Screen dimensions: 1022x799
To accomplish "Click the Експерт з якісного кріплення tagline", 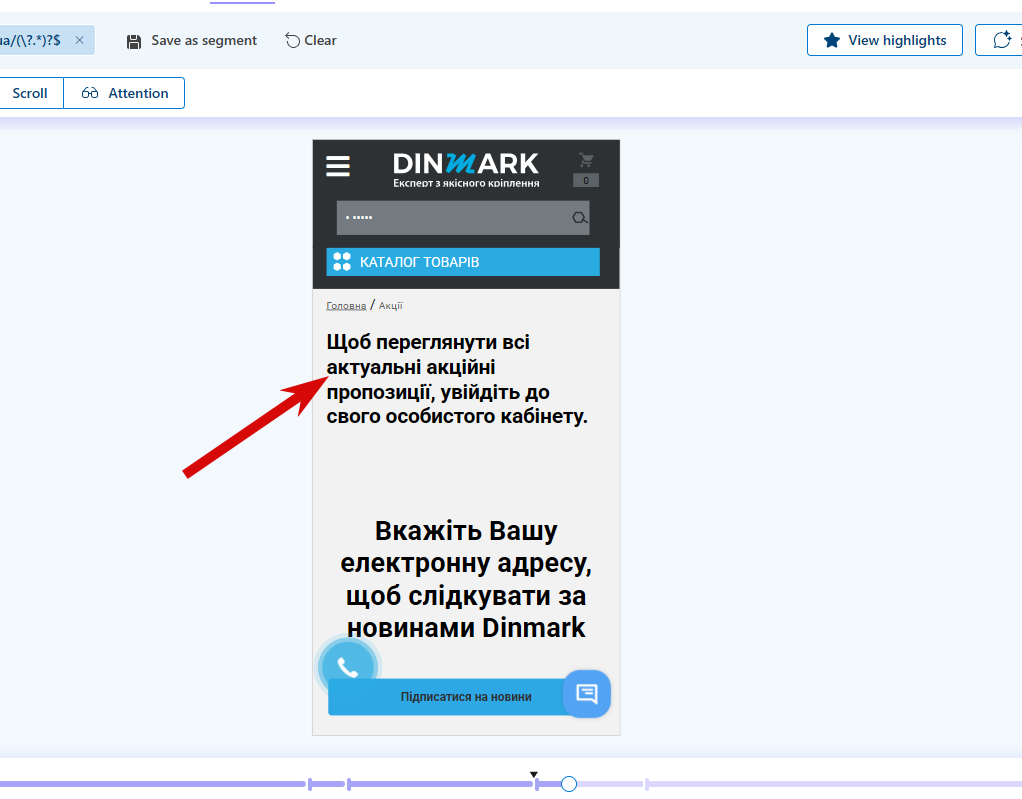I will 466,183.
